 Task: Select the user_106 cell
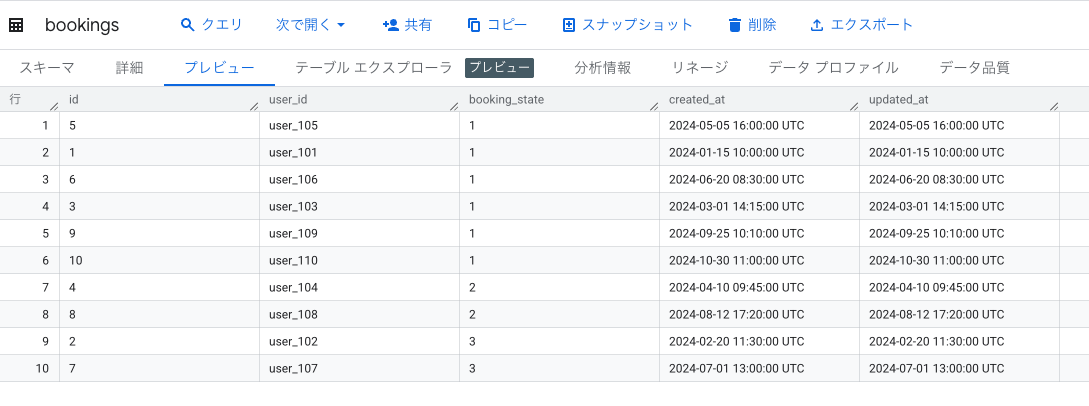coord(360,180)
